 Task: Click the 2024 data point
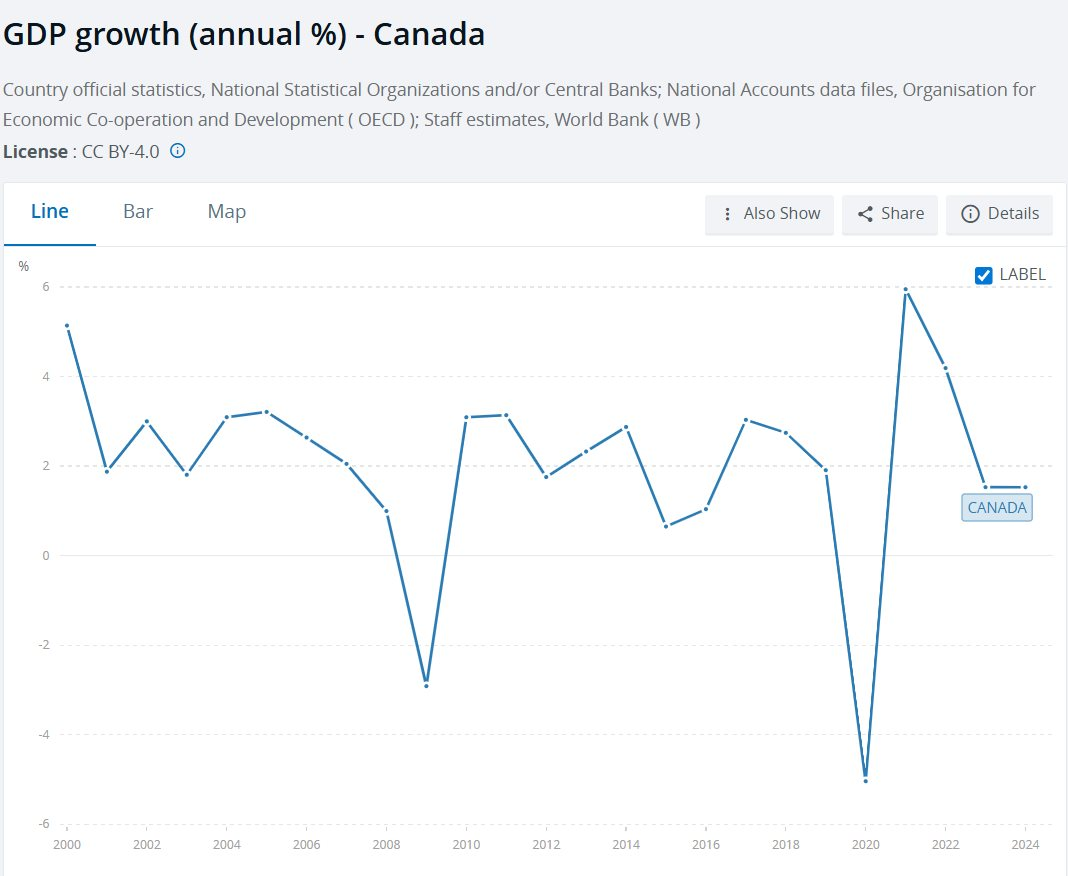1025,487
